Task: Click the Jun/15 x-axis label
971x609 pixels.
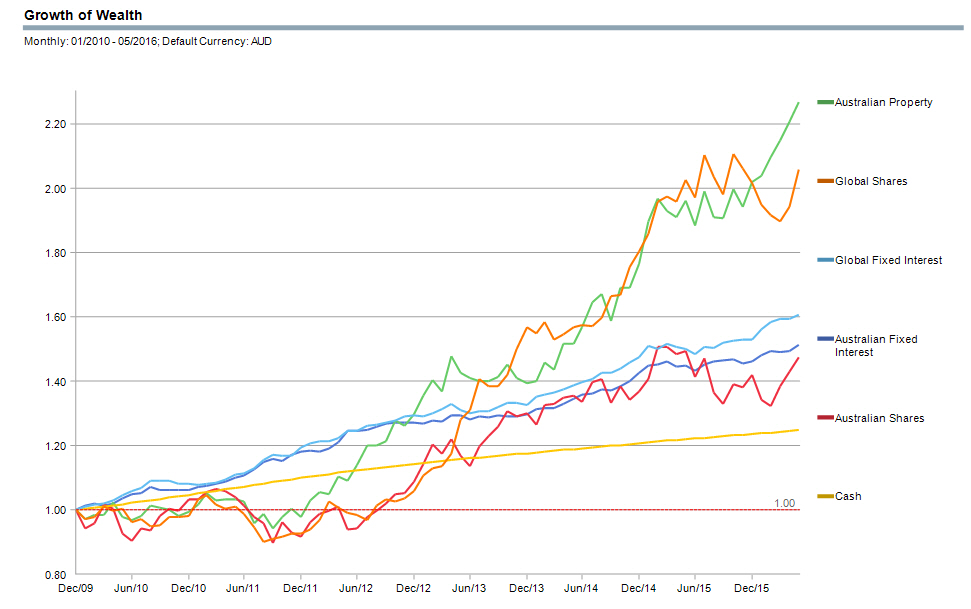Action: 694,588
